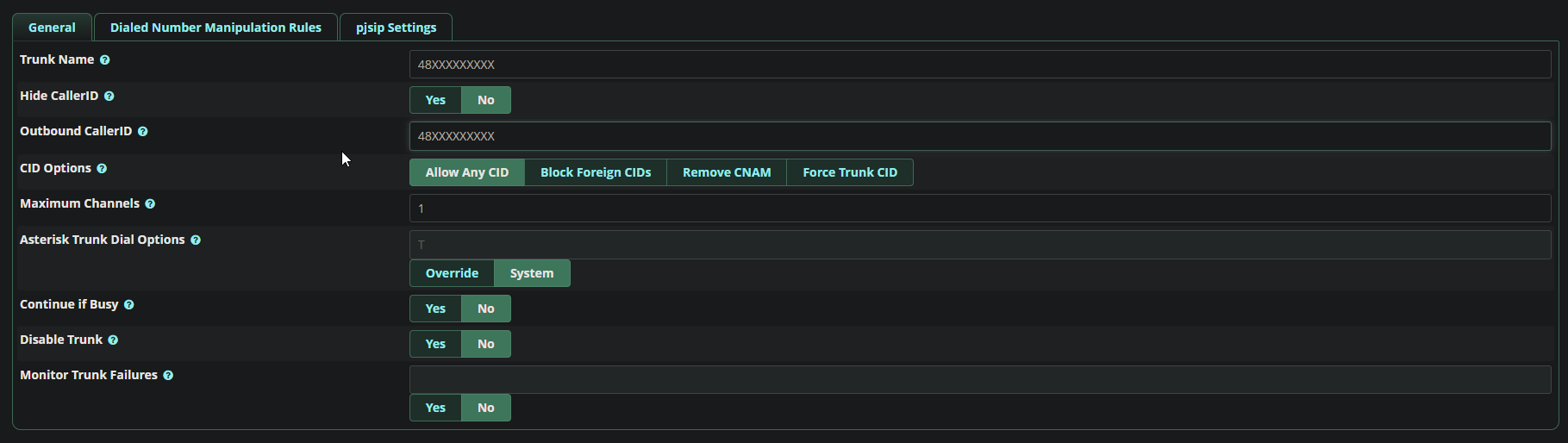Image resolution: width=1568 pixels, height=443 pixels.
Task: Set Disable Trunk to Yes
Action: (x=435, y=344)
